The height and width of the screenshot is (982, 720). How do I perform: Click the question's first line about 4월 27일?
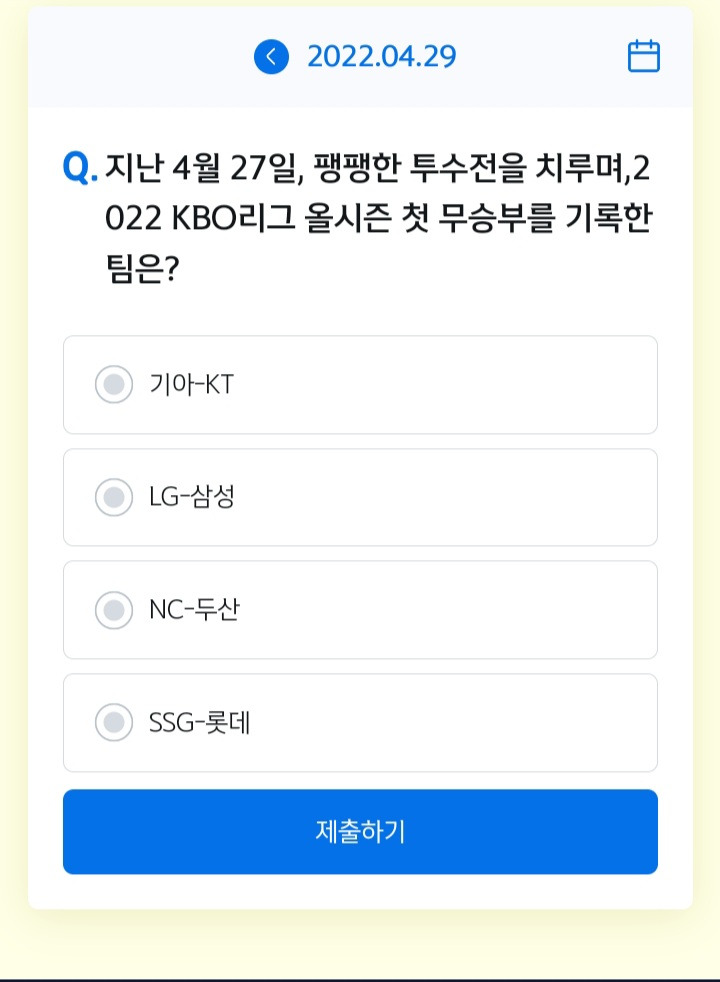pyautogui.click(x=377, y=167)
